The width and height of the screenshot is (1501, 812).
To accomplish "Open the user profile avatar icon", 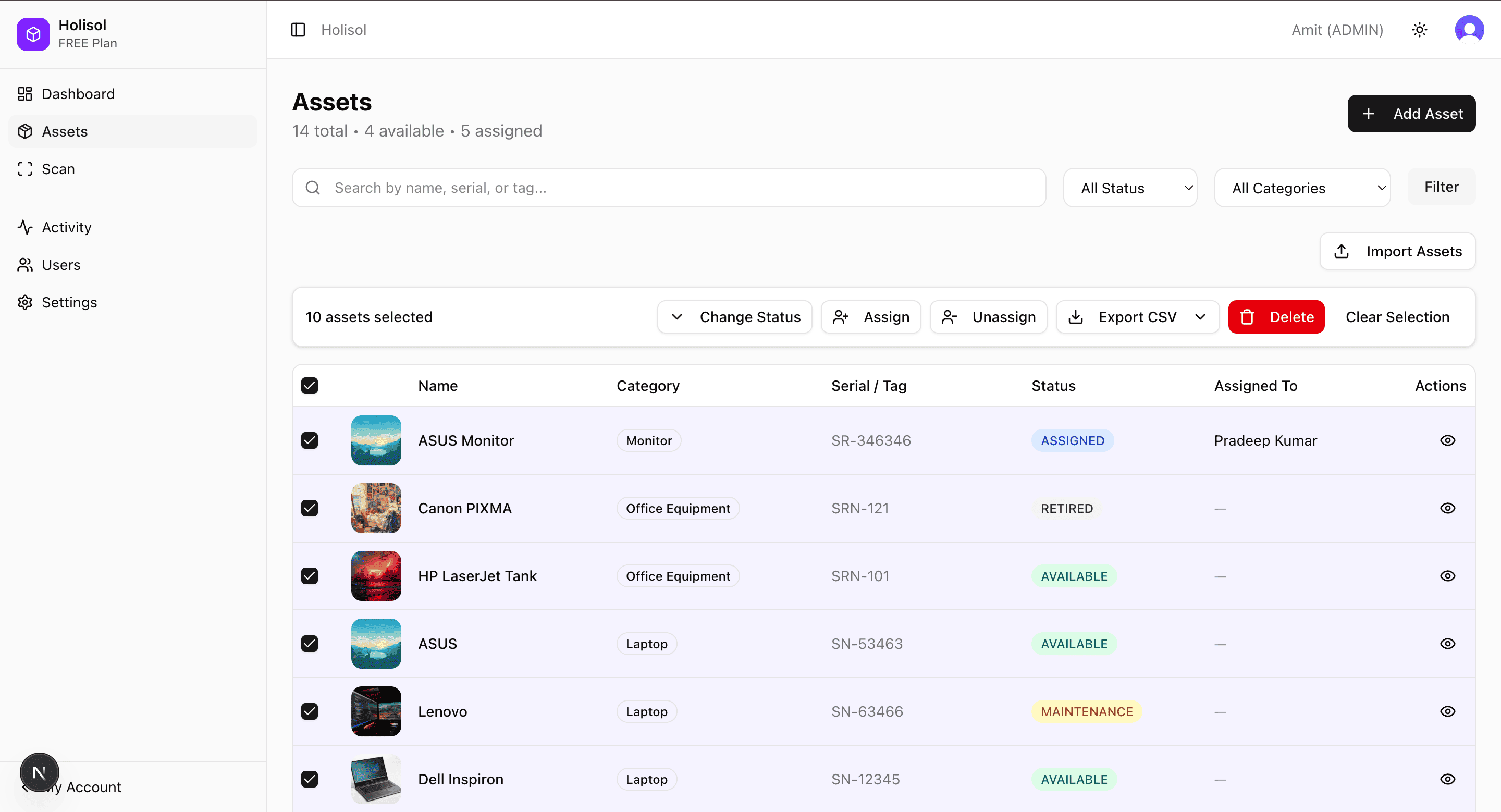I will click(x=1469, y=29).
